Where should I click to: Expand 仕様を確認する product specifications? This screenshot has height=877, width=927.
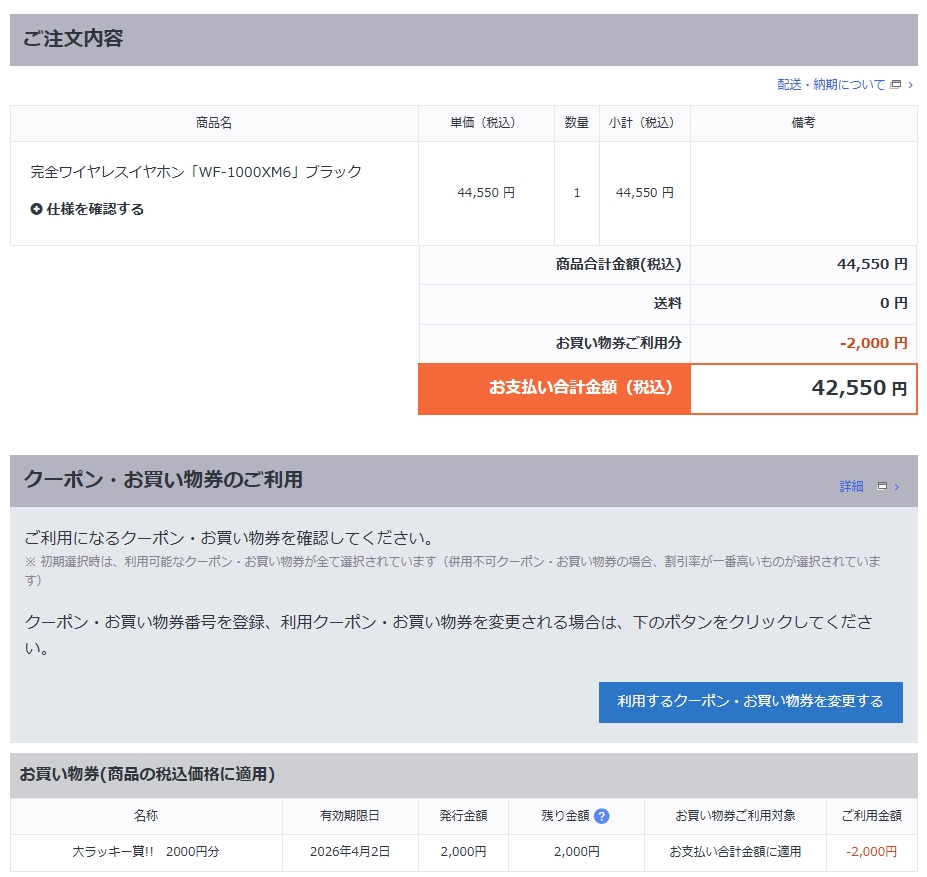tap(95, 209)
